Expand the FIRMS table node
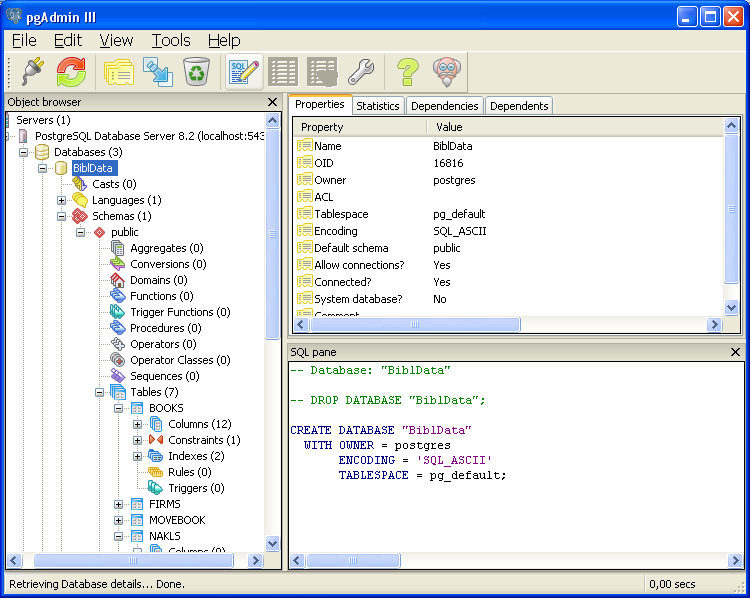750x598 pixels. pyautogui.click(x=119, y=504)
